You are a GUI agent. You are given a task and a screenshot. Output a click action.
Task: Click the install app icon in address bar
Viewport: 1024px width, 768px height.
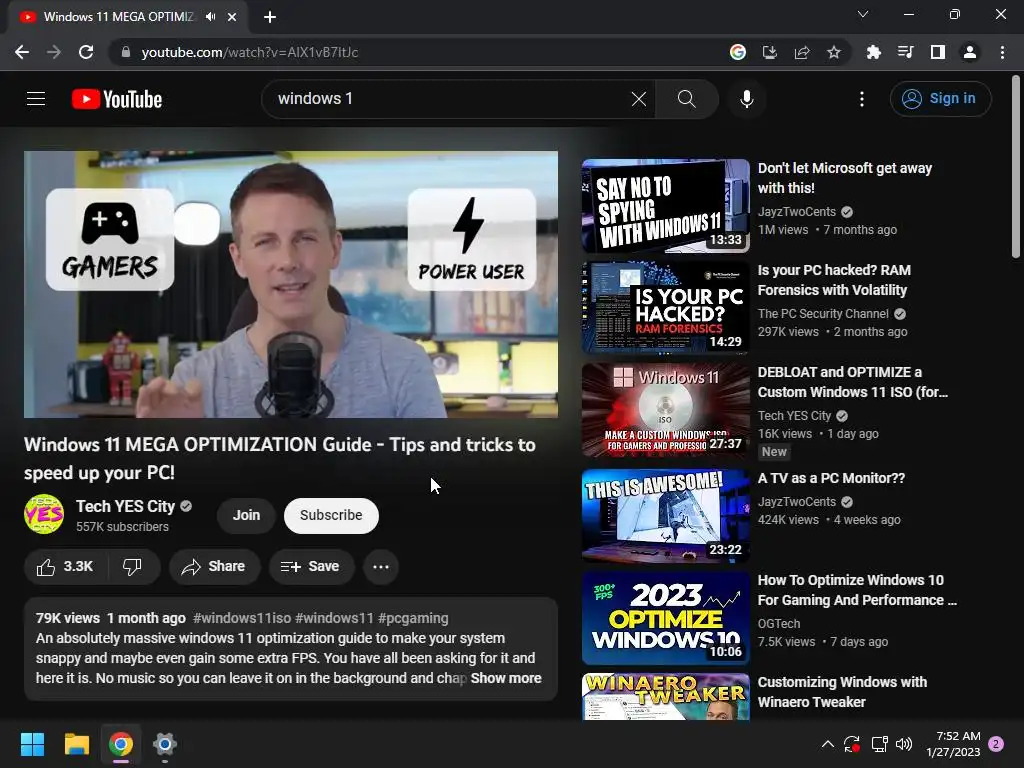tap(770, 52)
